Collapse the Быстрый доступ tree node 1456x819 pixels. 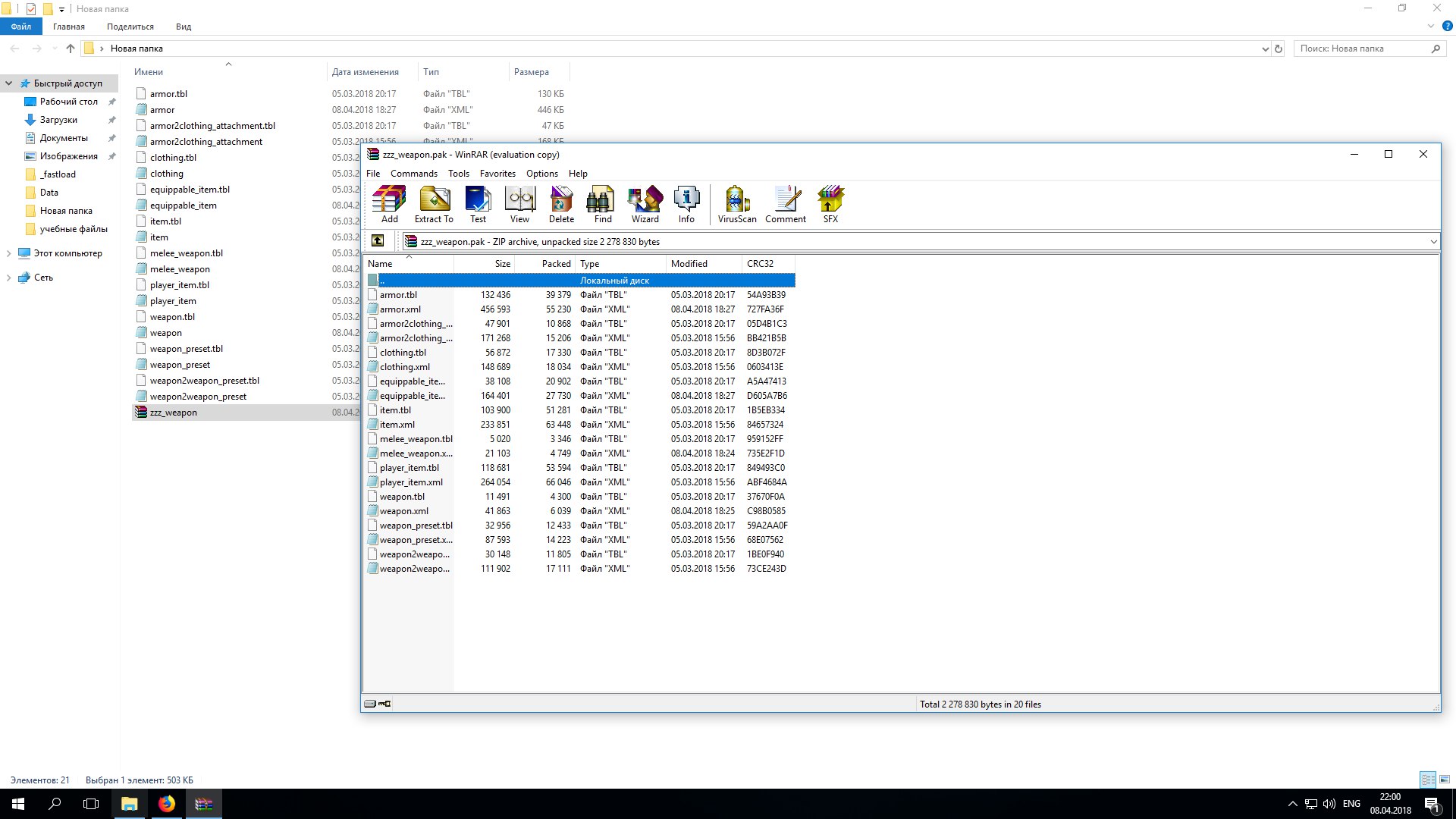pos(8,83)
